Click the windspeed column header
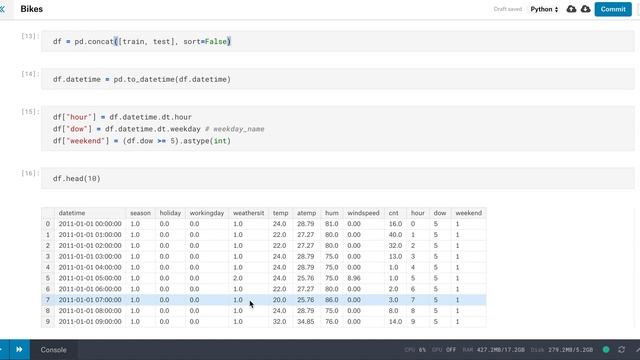This screenshot has height=360, width=640. 363,213
